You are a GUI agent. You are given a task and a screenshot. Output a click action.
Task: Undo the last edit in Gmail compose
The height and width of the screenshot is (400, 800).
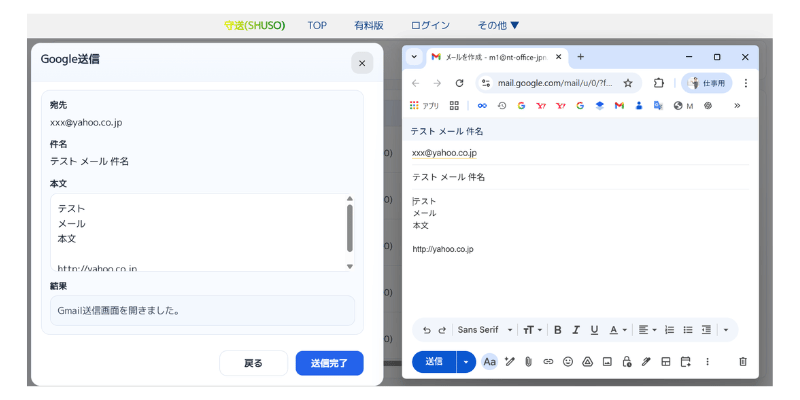(427, 330)
